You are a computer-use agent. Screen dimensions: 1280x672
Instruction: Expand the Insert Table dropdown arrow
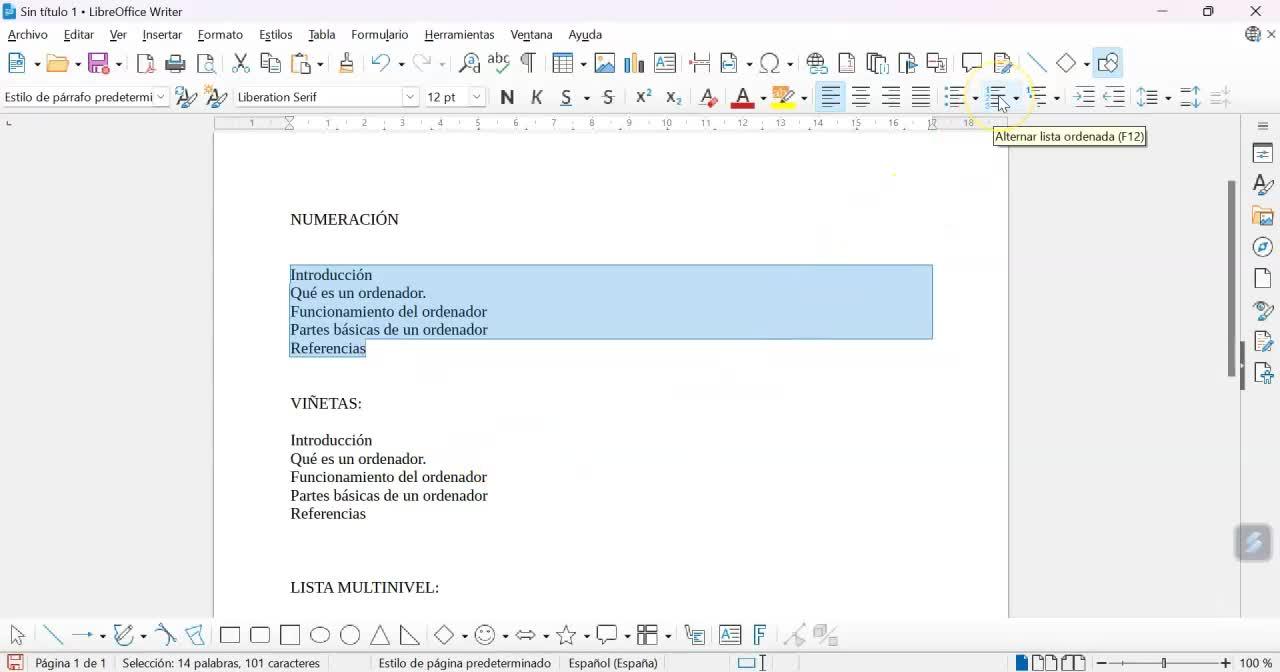tap(583, 64)
